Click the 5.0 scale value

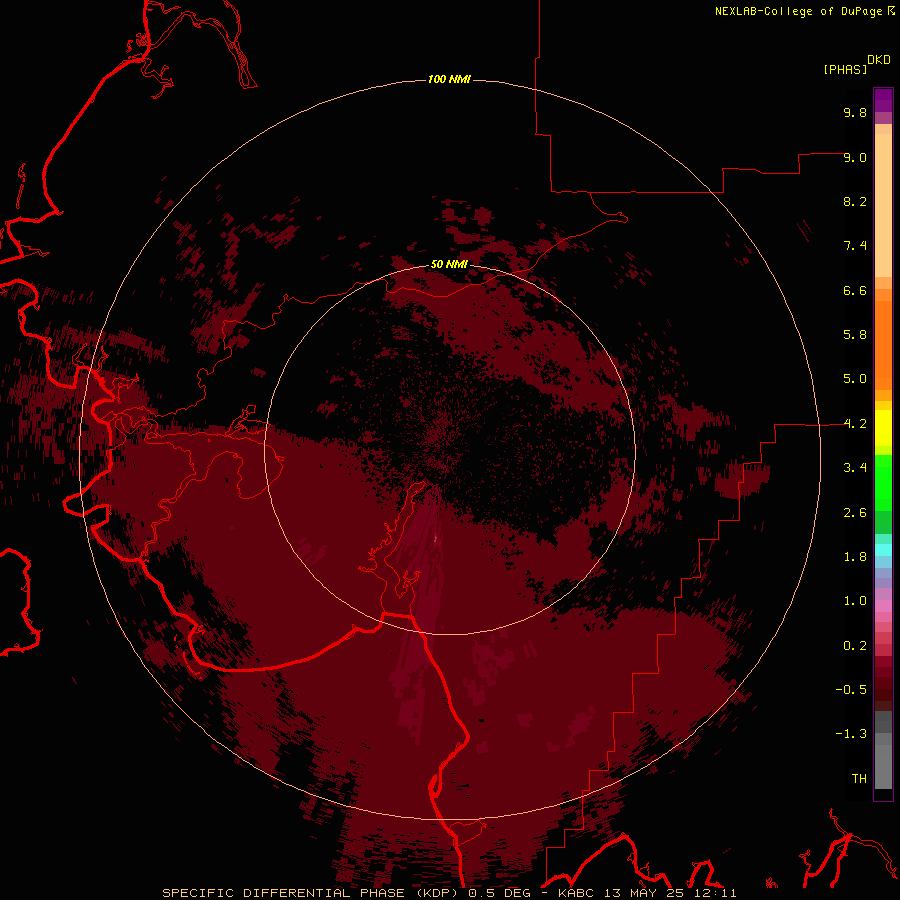(855, 379)
